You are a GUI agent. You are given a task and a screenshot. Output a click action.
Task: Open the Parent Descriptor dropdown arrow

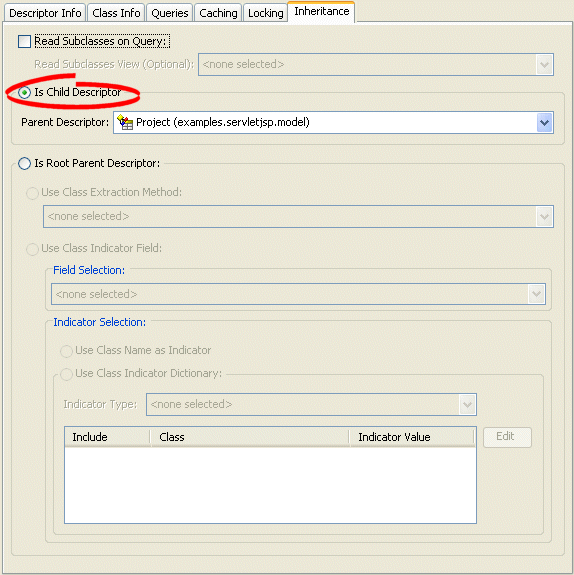point(545,123)
